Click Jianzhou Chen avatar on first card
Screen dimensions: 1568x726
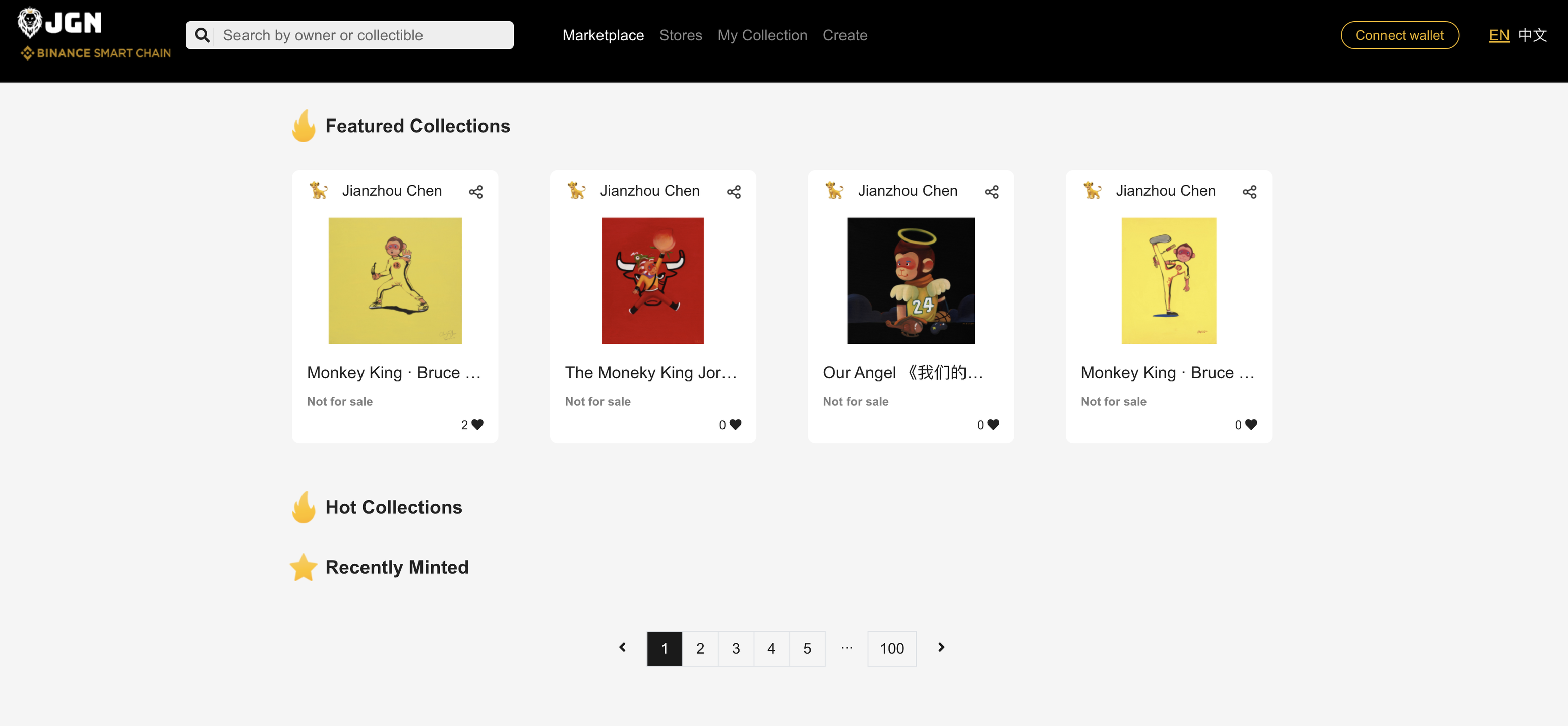click(318, 191)
